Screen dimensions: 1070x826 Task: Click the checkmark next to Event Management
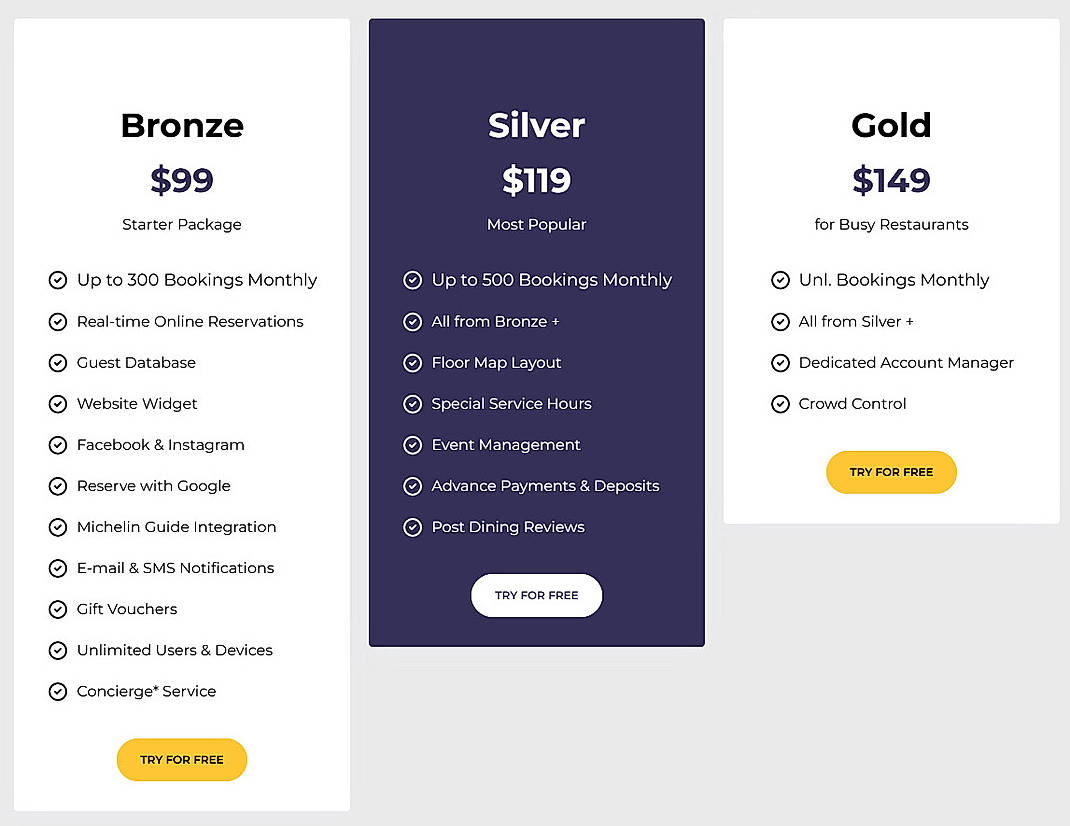pos(413,444)
